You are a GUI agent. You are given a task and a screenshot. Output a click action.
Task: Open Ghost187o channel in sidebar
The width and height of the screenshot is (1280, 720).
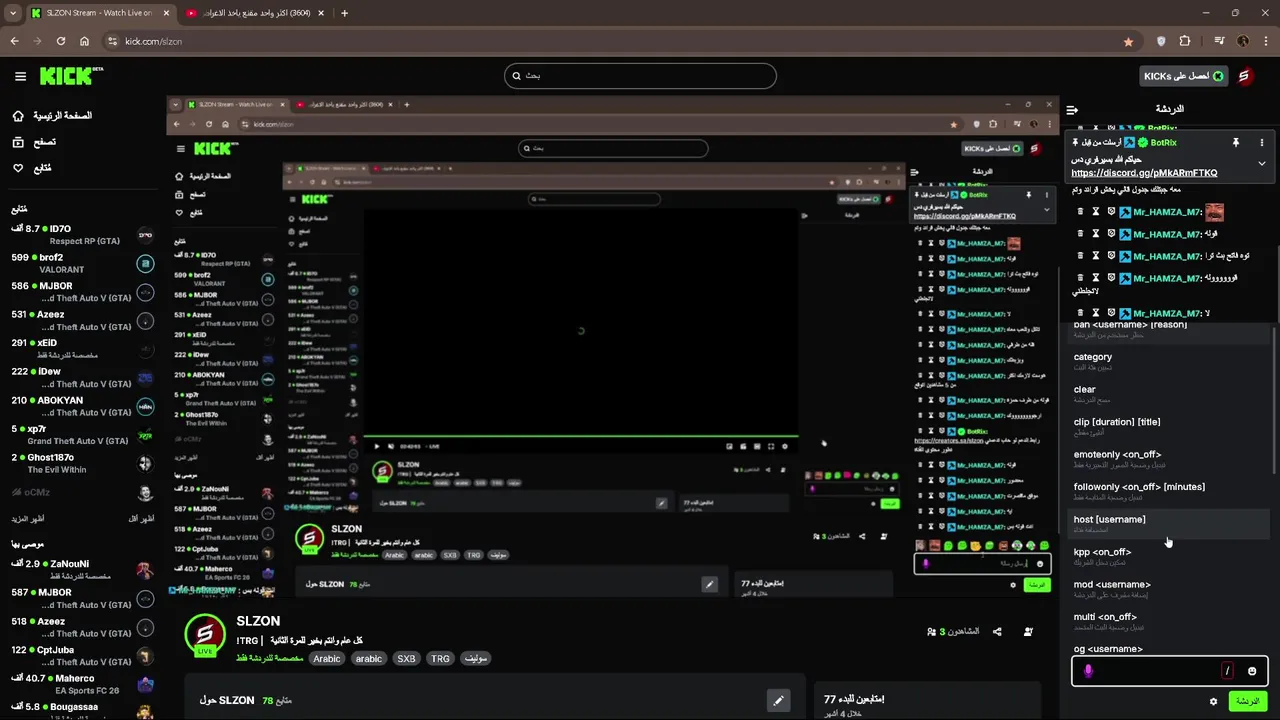(x=82, y=463)
